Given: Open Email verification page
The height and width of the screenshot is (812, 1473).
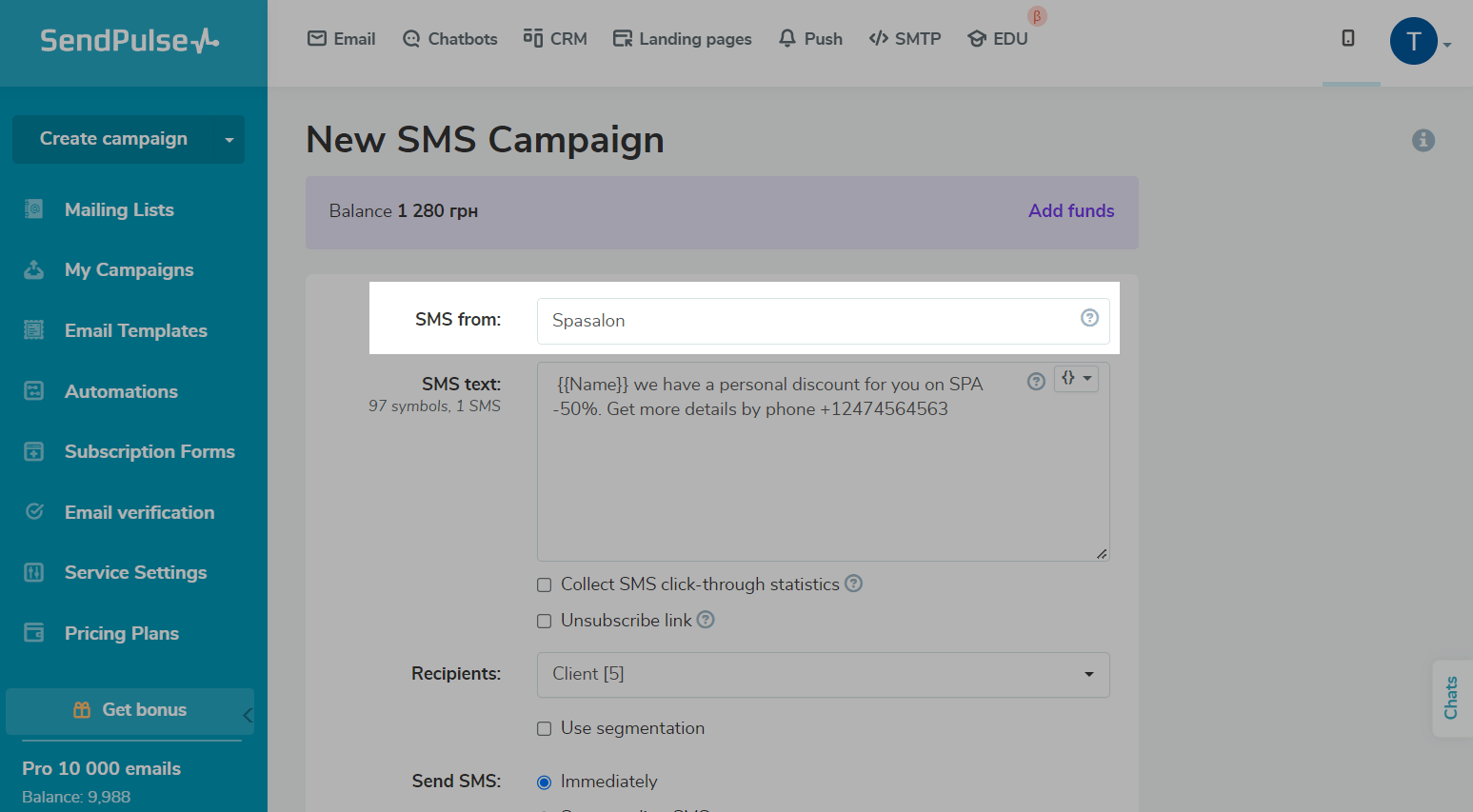Looking at the screenshot, I should (x=139, y=512).
